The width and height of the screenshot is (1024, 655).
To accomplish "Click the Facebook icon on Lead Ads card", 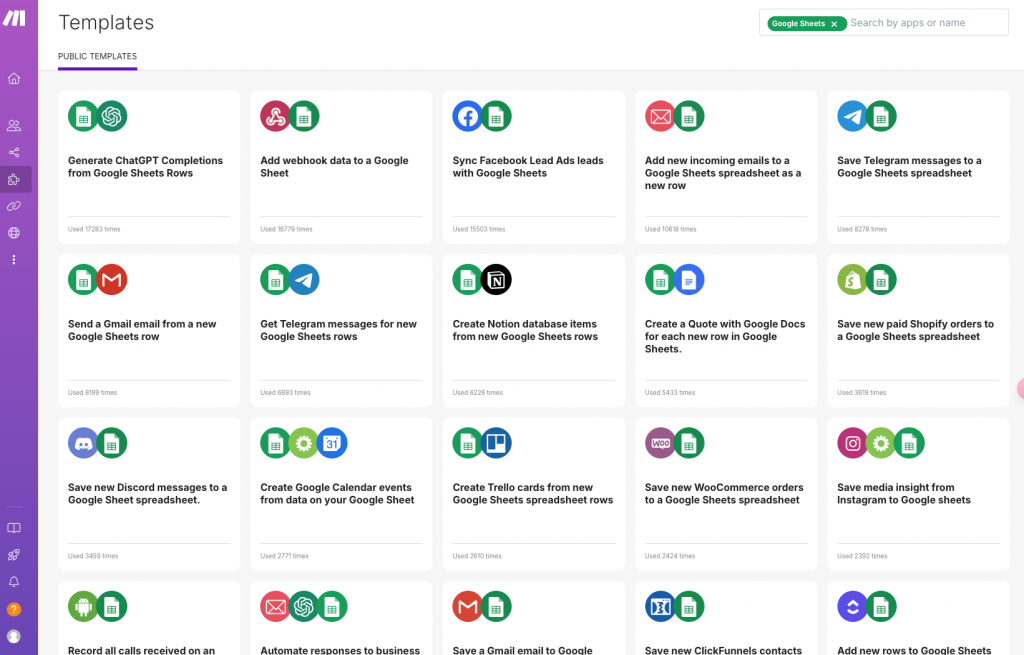I will pos(468,116).
